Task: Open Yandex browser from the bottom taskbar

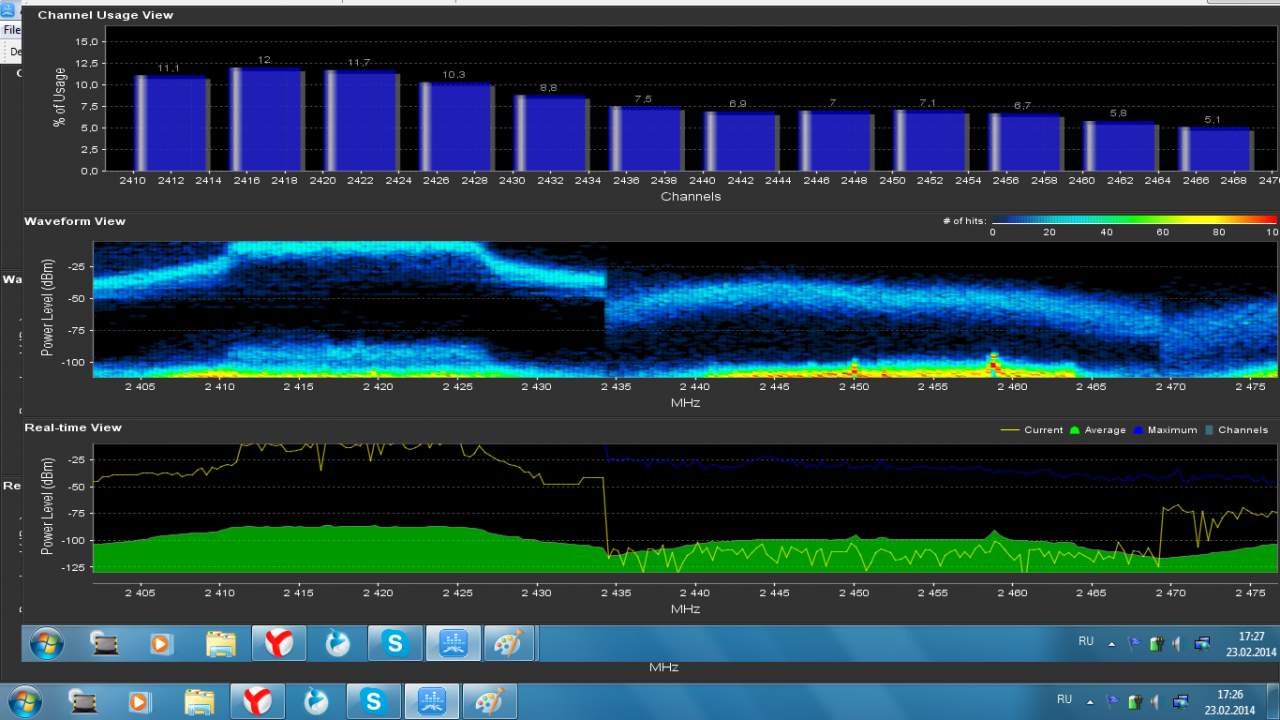Action: (257, 701)
